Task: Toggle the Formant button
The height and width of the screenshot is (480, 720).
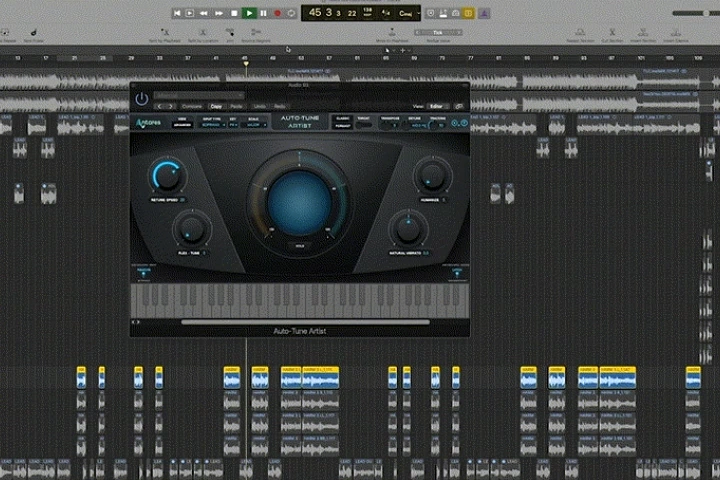Action: click(343, 125)
